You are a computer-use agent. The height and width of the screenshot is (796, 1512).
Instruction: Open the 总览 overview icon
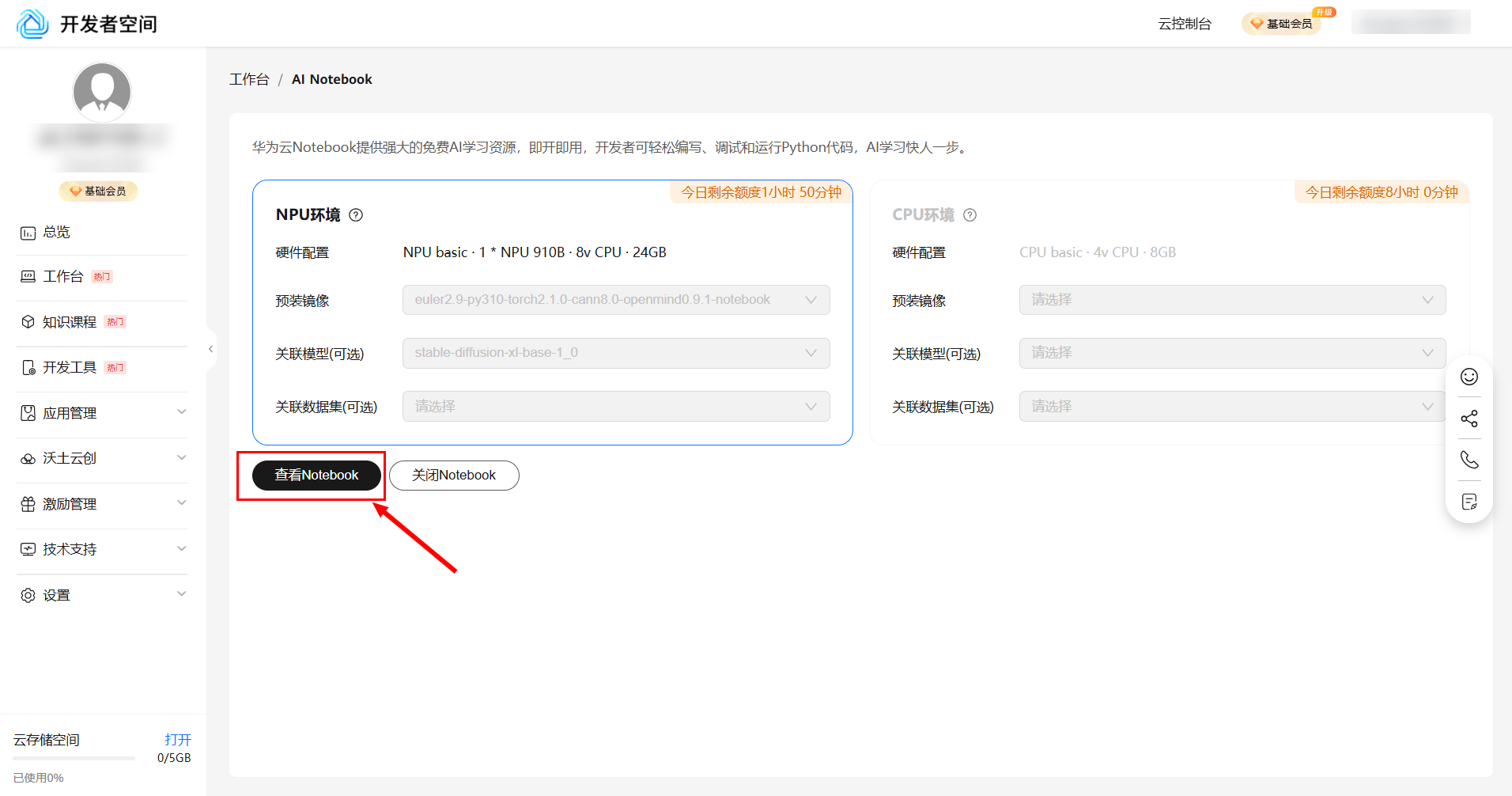click(x=28, y=233)
